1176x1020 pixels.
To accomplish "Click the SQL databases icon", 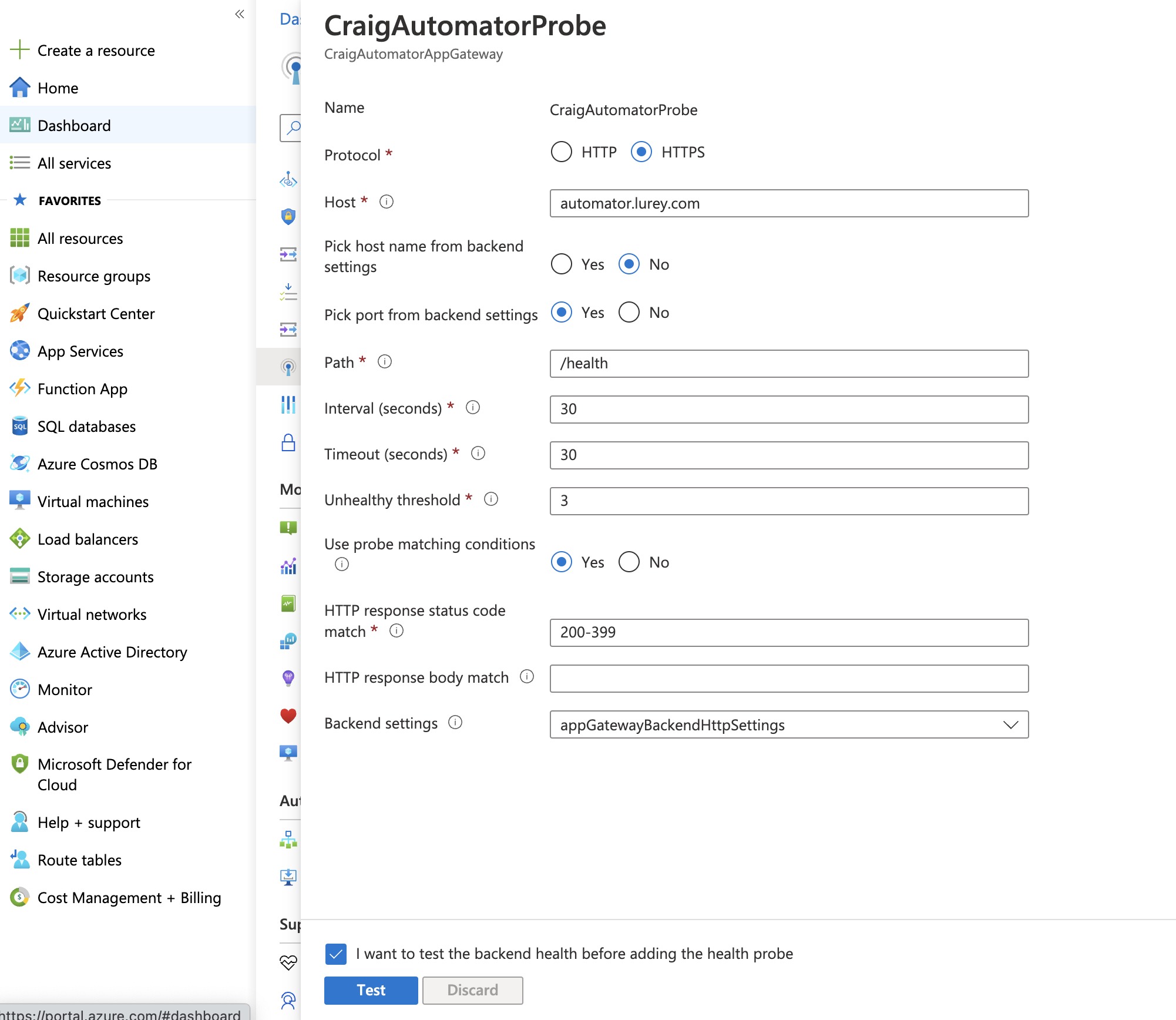I will [19, 426].
